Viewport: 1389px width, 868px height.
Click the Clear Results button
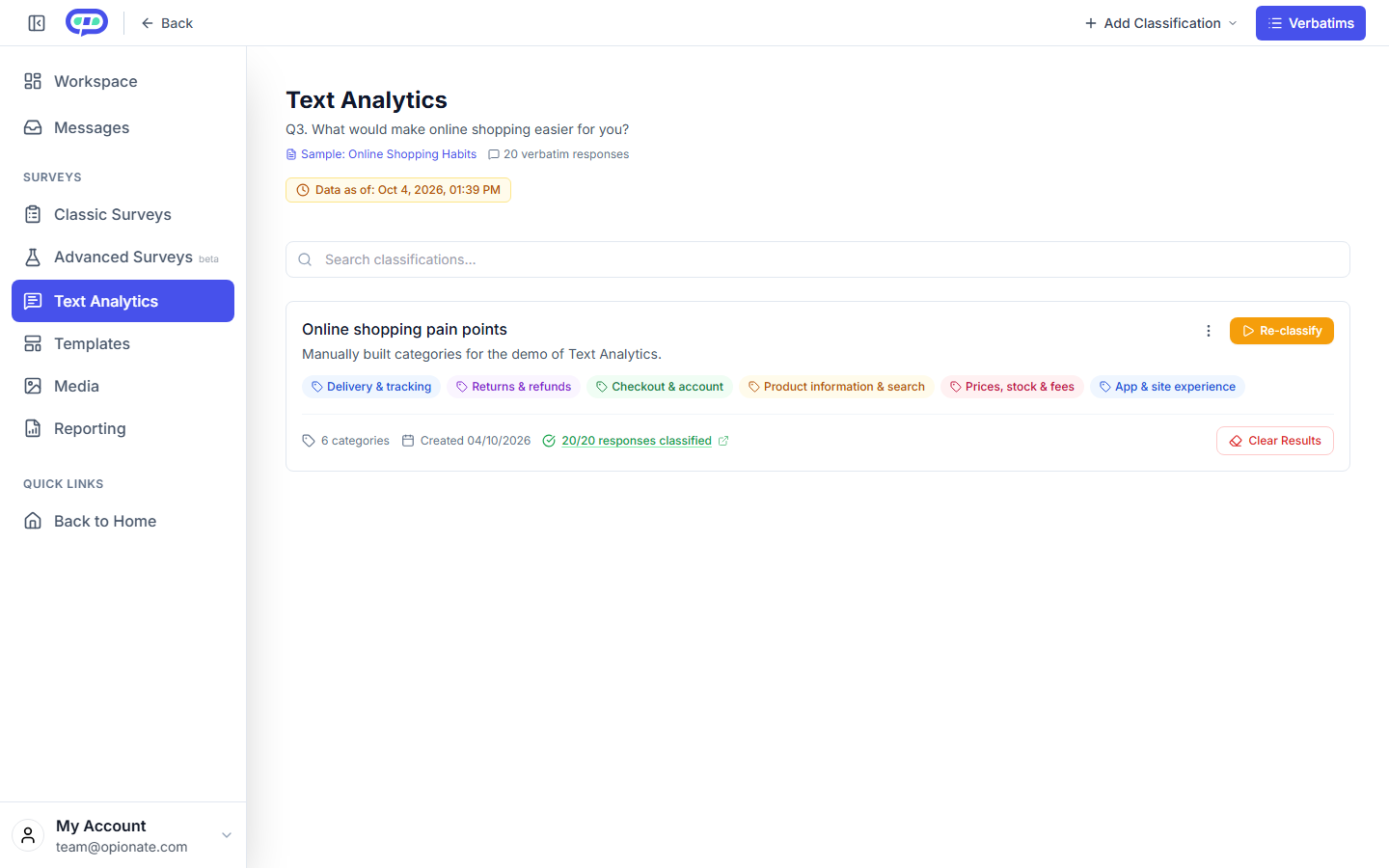pos(1274,441)
